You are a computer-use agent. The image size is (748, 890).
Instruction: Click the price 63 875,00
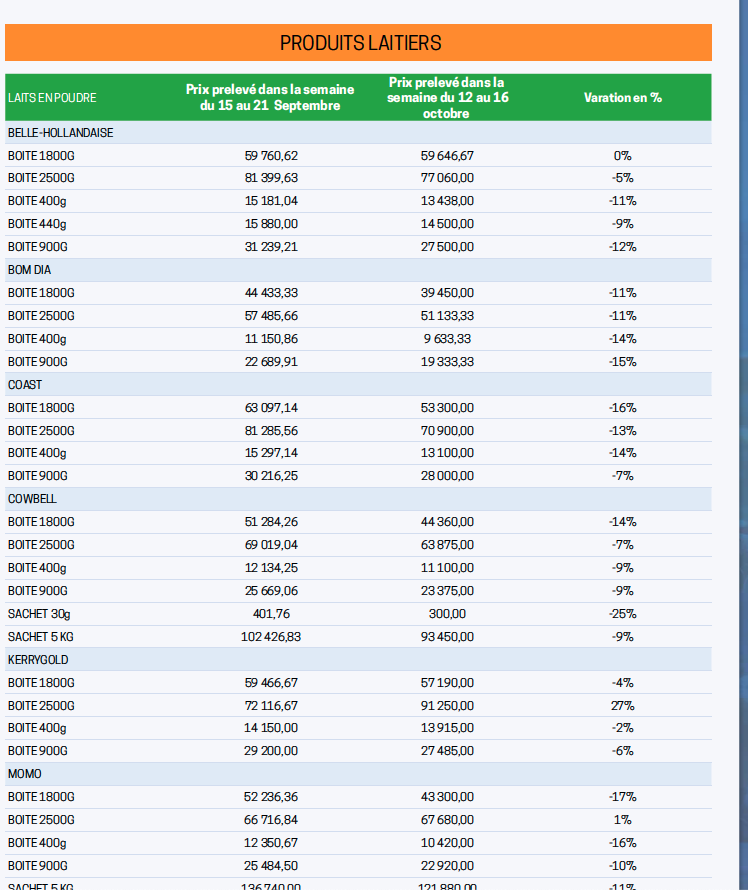[447, 545]
